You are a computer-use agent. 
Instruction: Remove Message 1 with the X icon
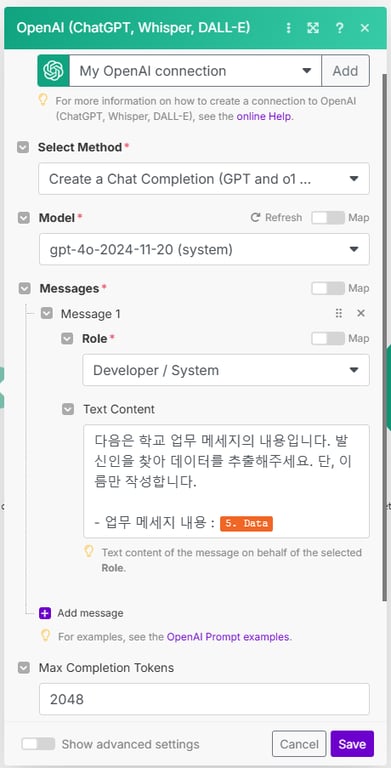(361, 313)
